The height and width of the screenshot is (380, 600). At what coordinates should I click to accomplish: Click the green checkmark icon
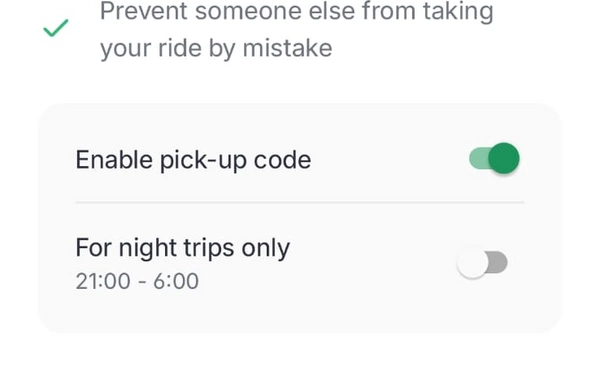pos(56,28)
